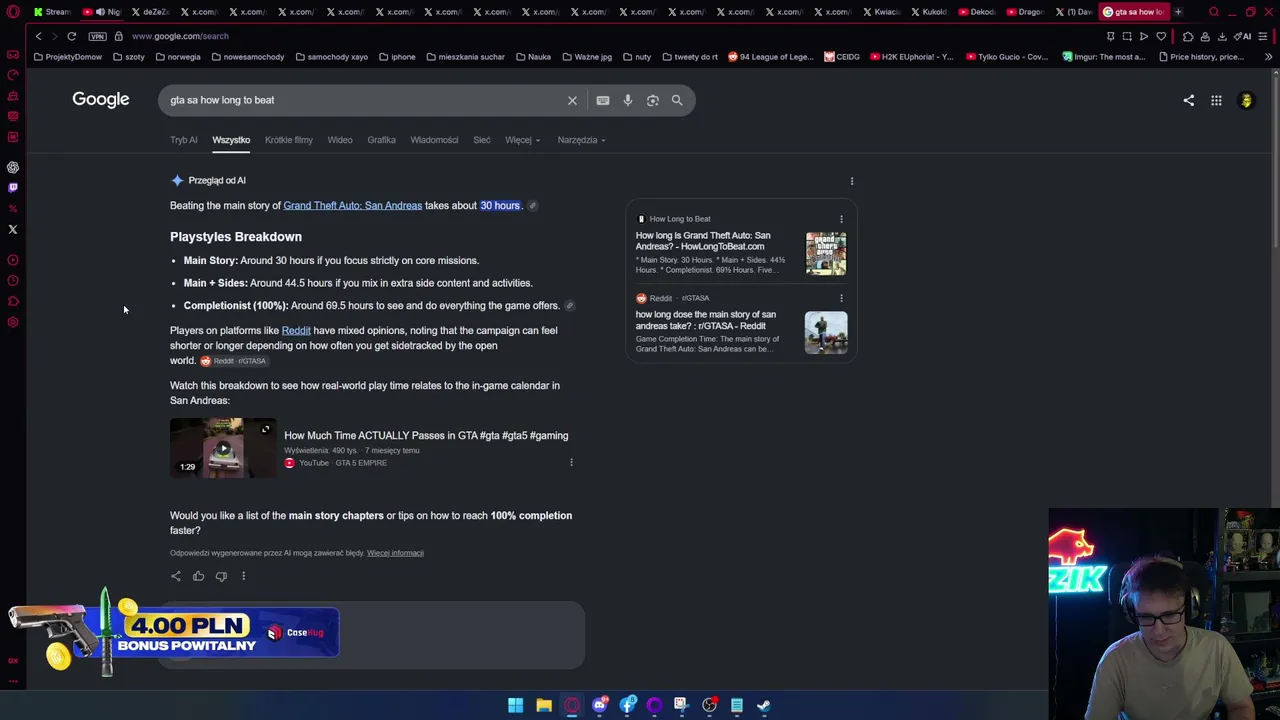Search open tabs with the magnifier
Viewport: 1280px width, 720px height.
[x=1214, y=12]
